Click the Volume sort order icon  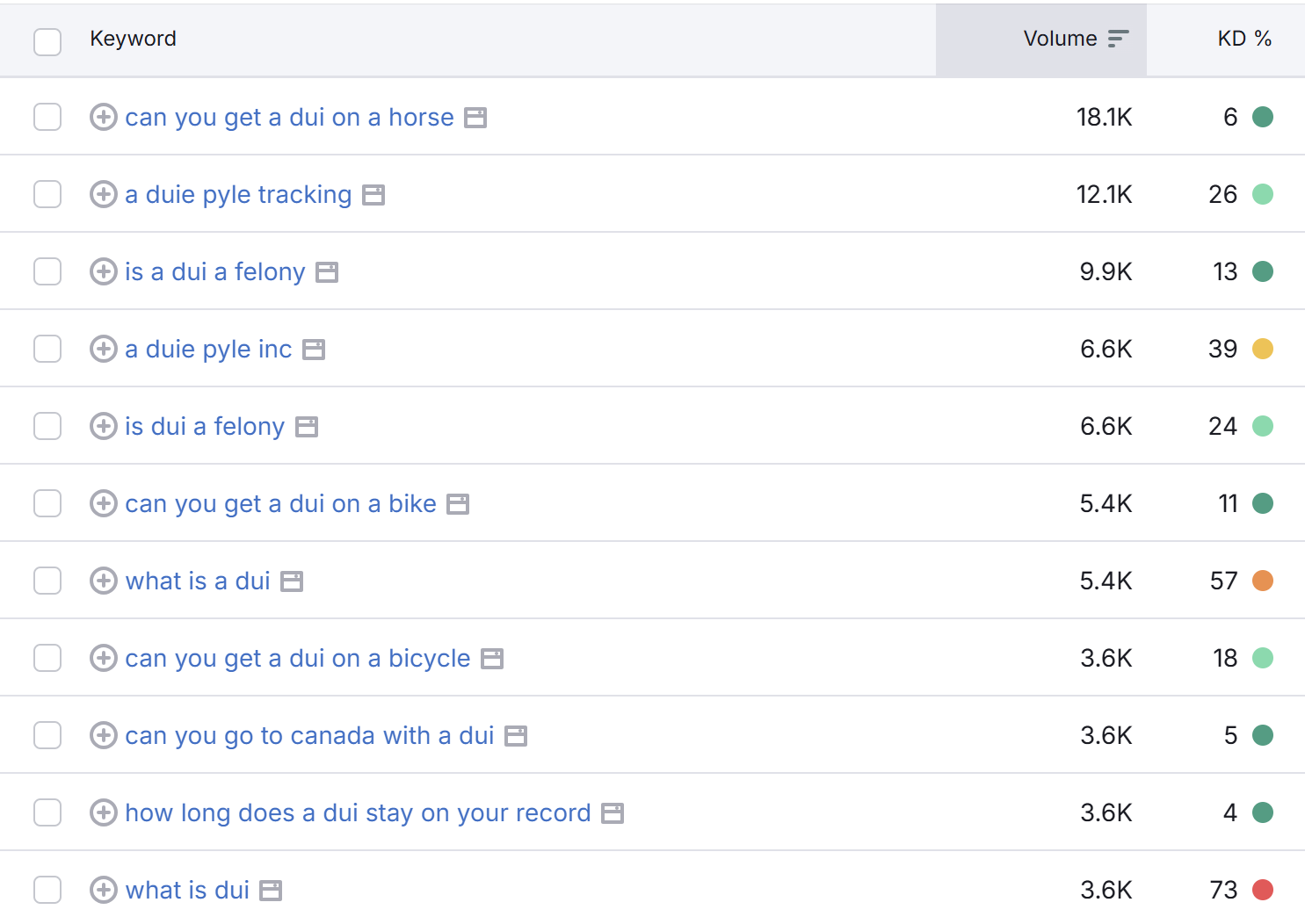(1118, 39)
